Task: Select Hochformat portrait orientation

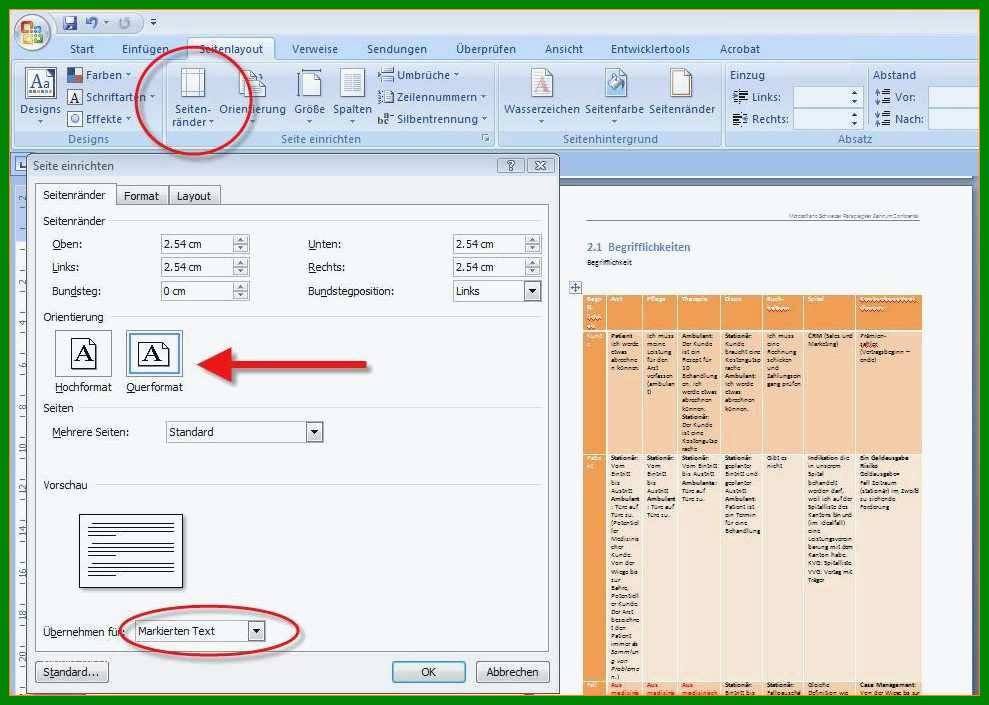Action: [x=83, y=361]
